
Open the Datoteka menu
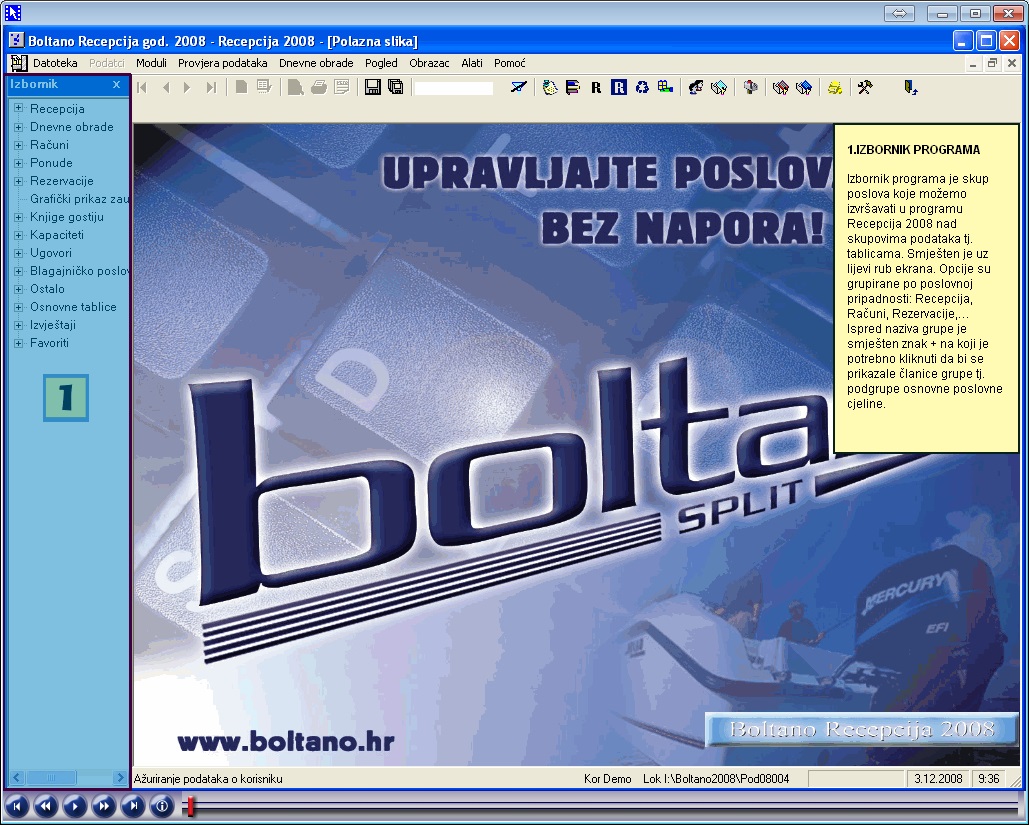coord(55,63)
